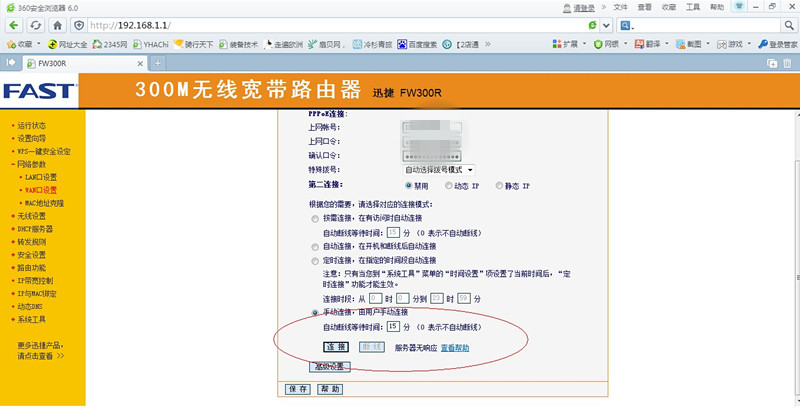The image size is (800, 408).
Task: Click the 保存 save button
Action: pos(297,389)
